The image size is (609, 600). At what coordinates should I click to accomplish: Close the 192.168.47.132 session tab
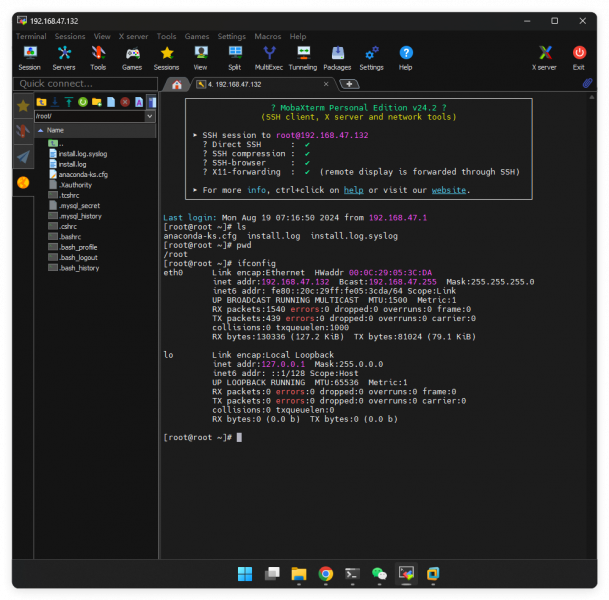click(x=326, y=84)
